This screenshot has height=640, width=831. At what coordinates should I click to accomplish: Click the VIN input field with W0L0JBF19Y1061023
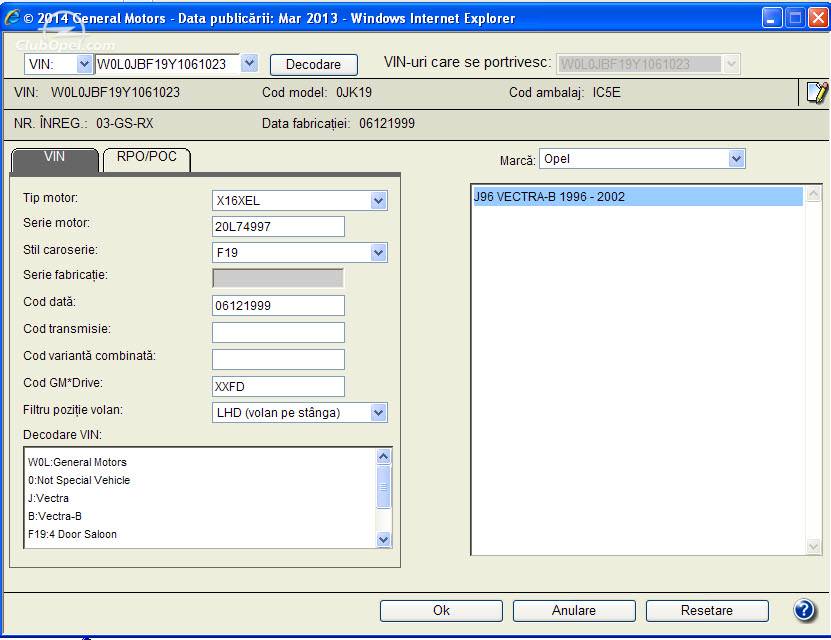[167, 64]
